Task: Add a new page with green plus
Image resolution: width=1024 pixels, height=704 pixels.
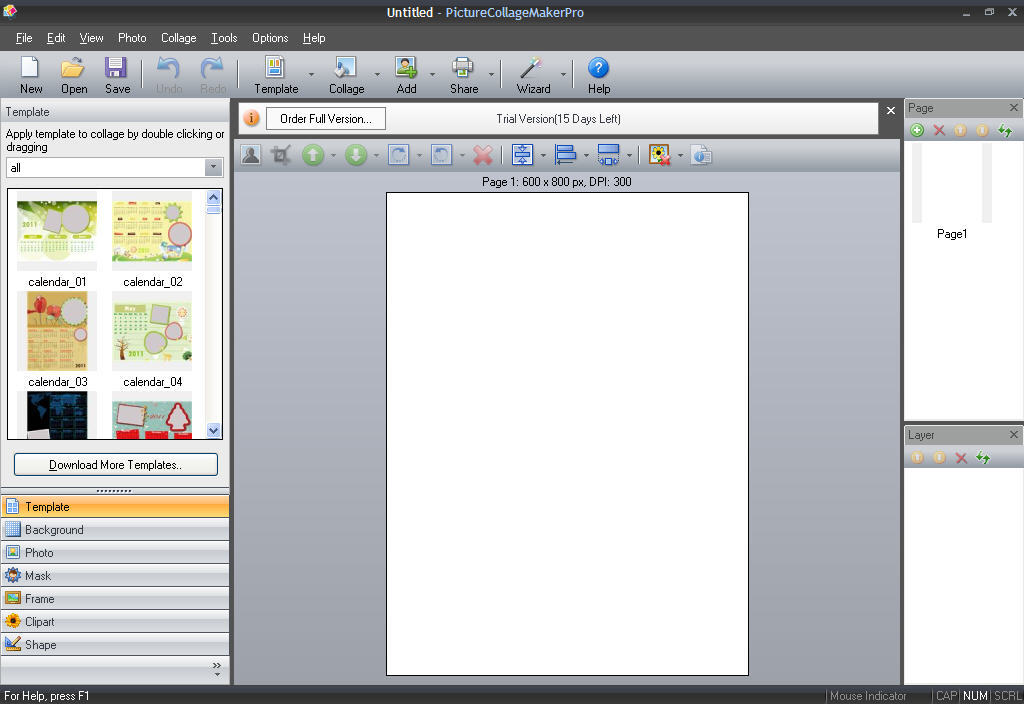Action: point(917,131)
